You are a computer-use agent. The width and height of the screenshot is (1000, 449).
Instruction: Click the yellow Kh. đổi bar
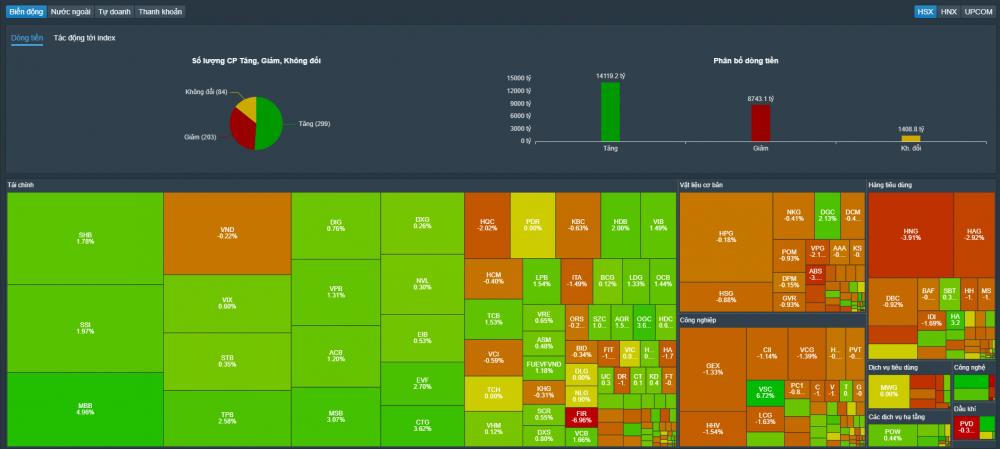[911, 138]
